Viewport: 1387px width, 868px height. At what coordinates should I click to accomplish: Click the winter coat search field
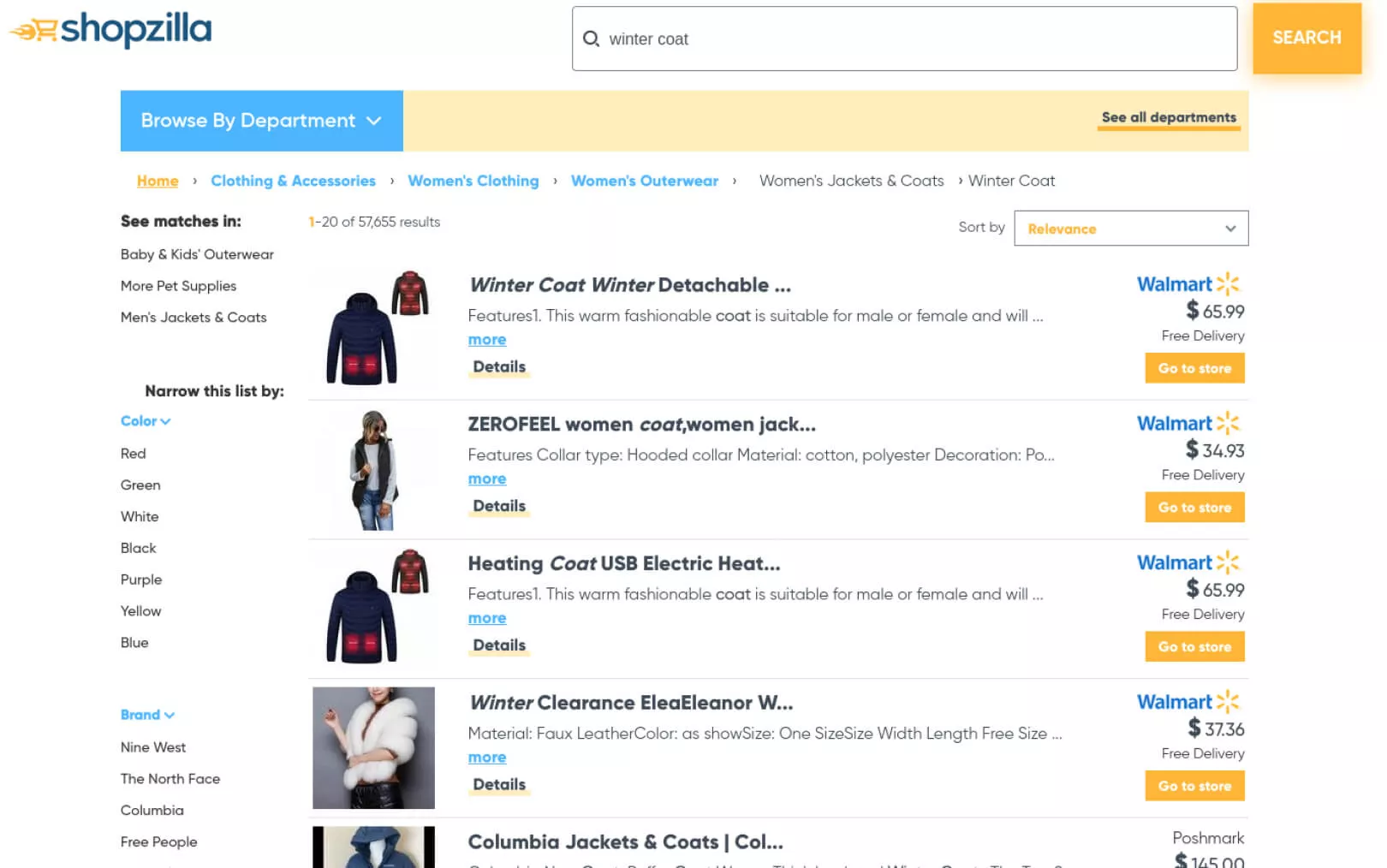904,39
